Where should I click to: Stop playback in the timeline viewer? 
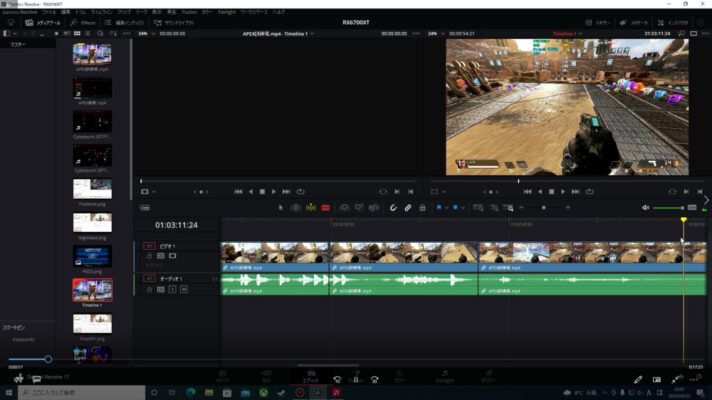point(551,192)
